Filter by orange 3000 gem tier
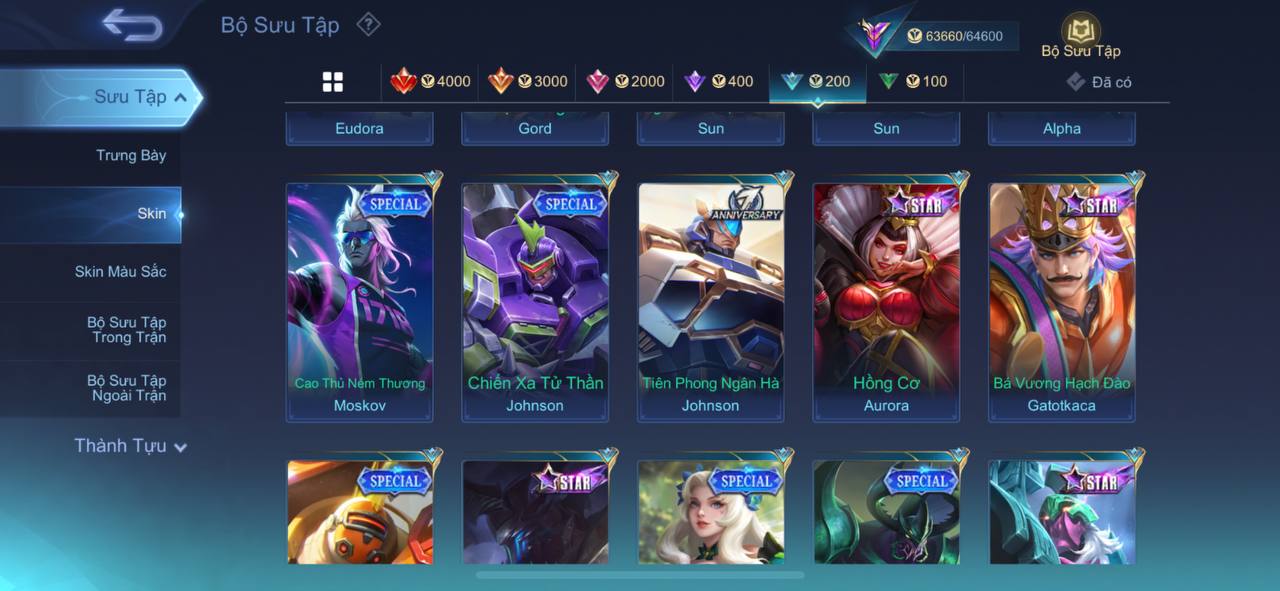This screenshot has width=1280, height=591. [528, 82]
